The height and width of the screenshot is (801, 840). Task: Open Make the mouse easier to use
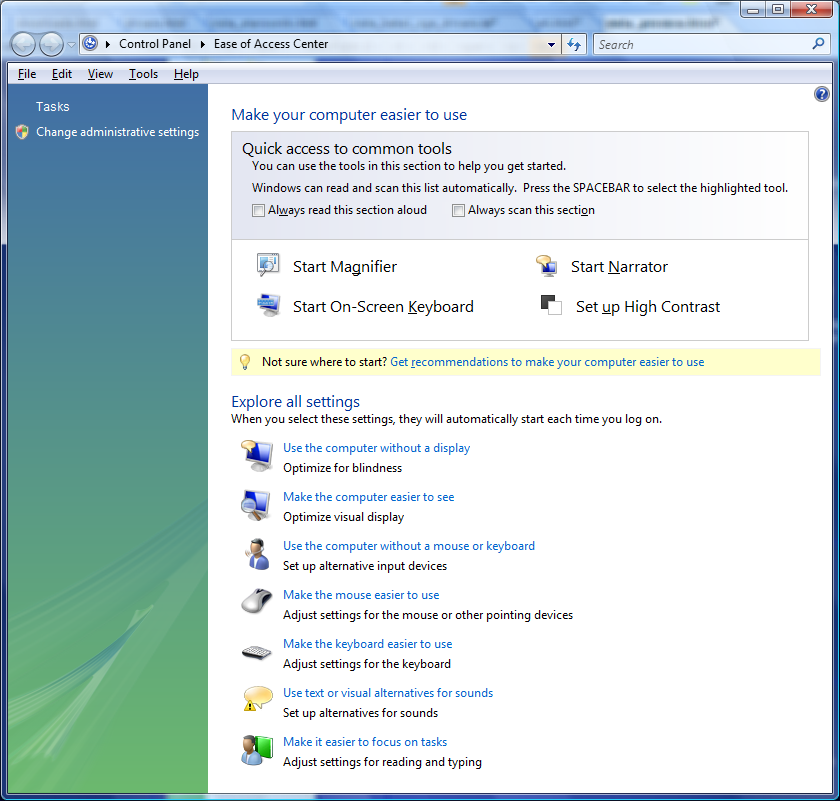click(x=361, y=595)
